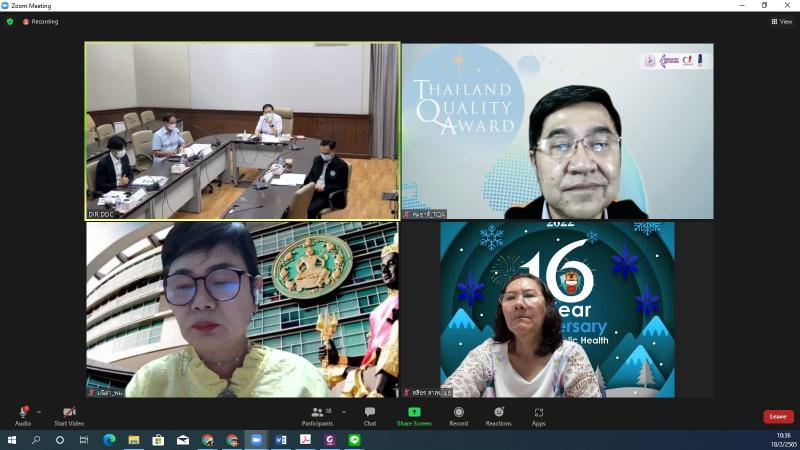The width and height of the screenshot is (800, 450).
Task: Open Task View on the taskbar
Action: pyautogui.click(x=84, y=440)
